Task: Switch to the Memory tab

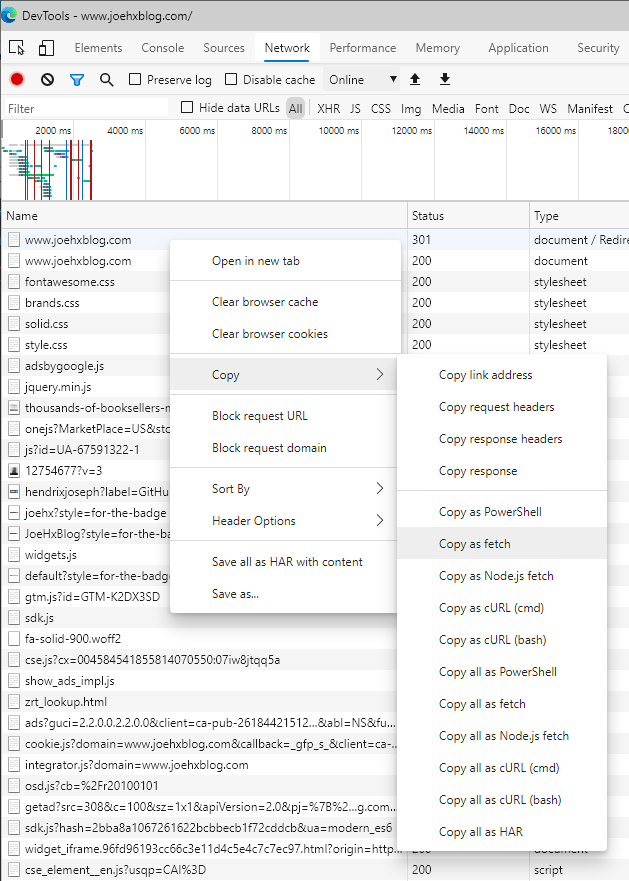Action: coord(437,48)
